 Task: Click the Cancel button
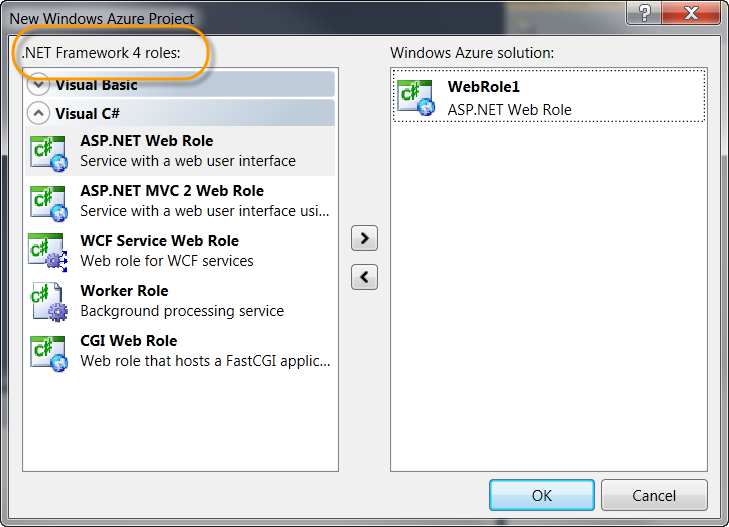click(654, 495)
